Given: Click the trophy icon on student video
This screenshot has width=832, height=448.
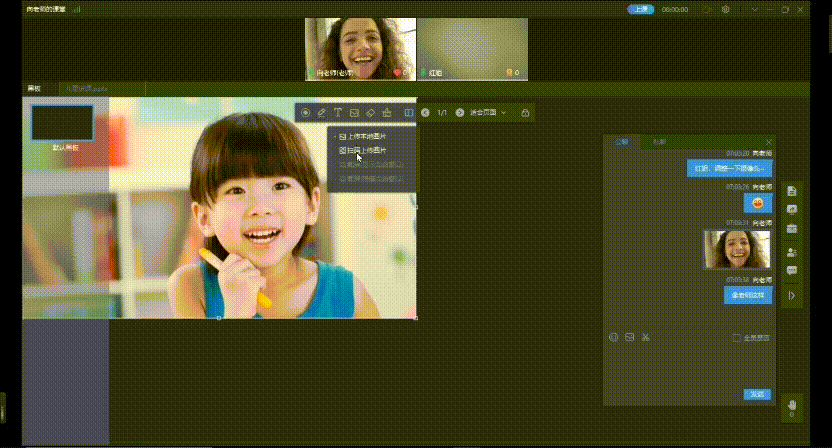Looking at the screenshot, I should tap(509, 73).
